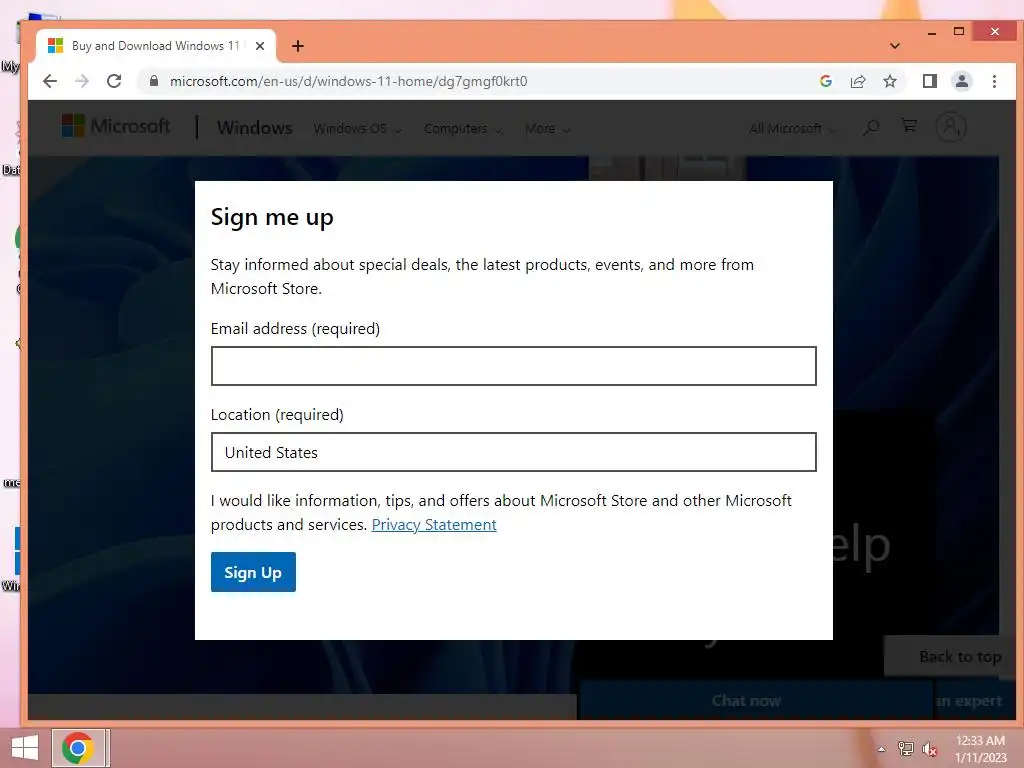Open network status tray icon
The width and height of the screenshot is (1024, 768).
[905, 749]
